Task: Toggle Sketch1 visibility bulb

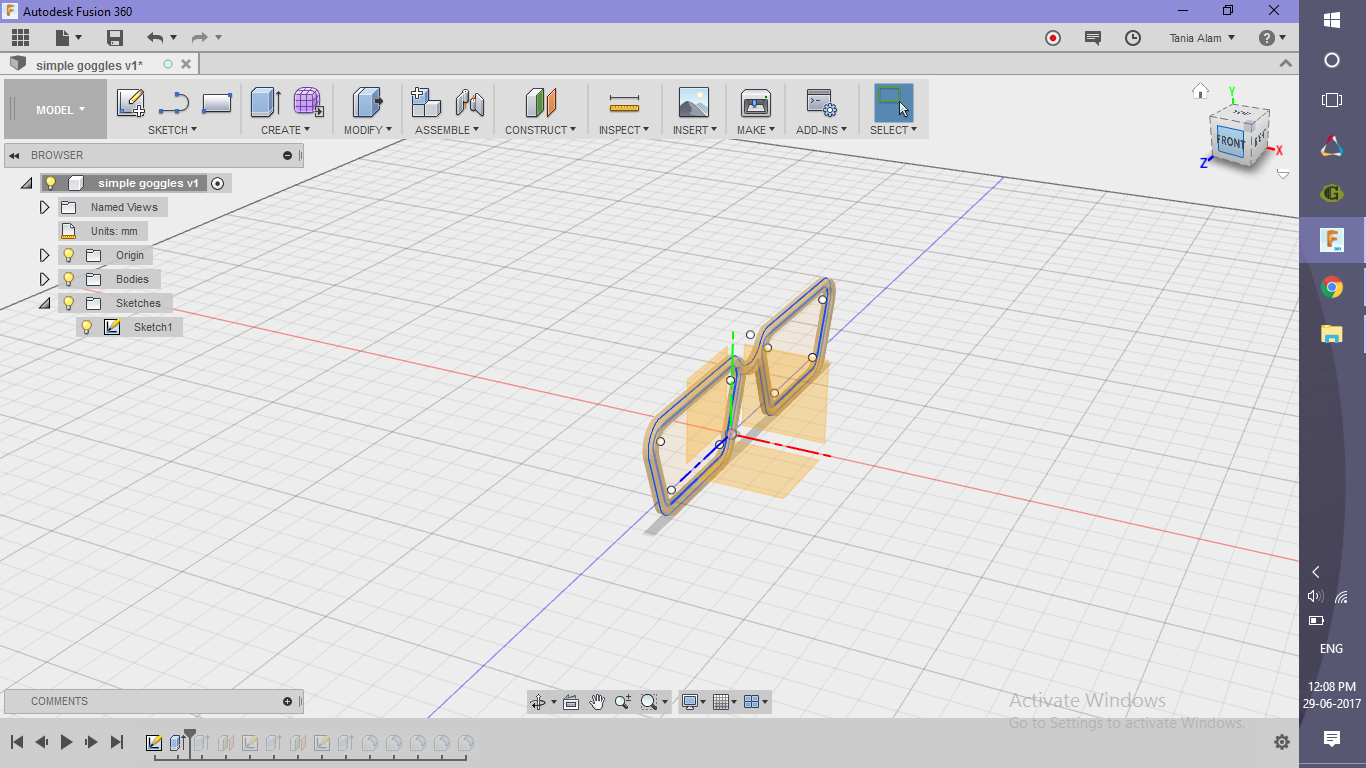Action: pyautogui.click(x=87, y=327)
